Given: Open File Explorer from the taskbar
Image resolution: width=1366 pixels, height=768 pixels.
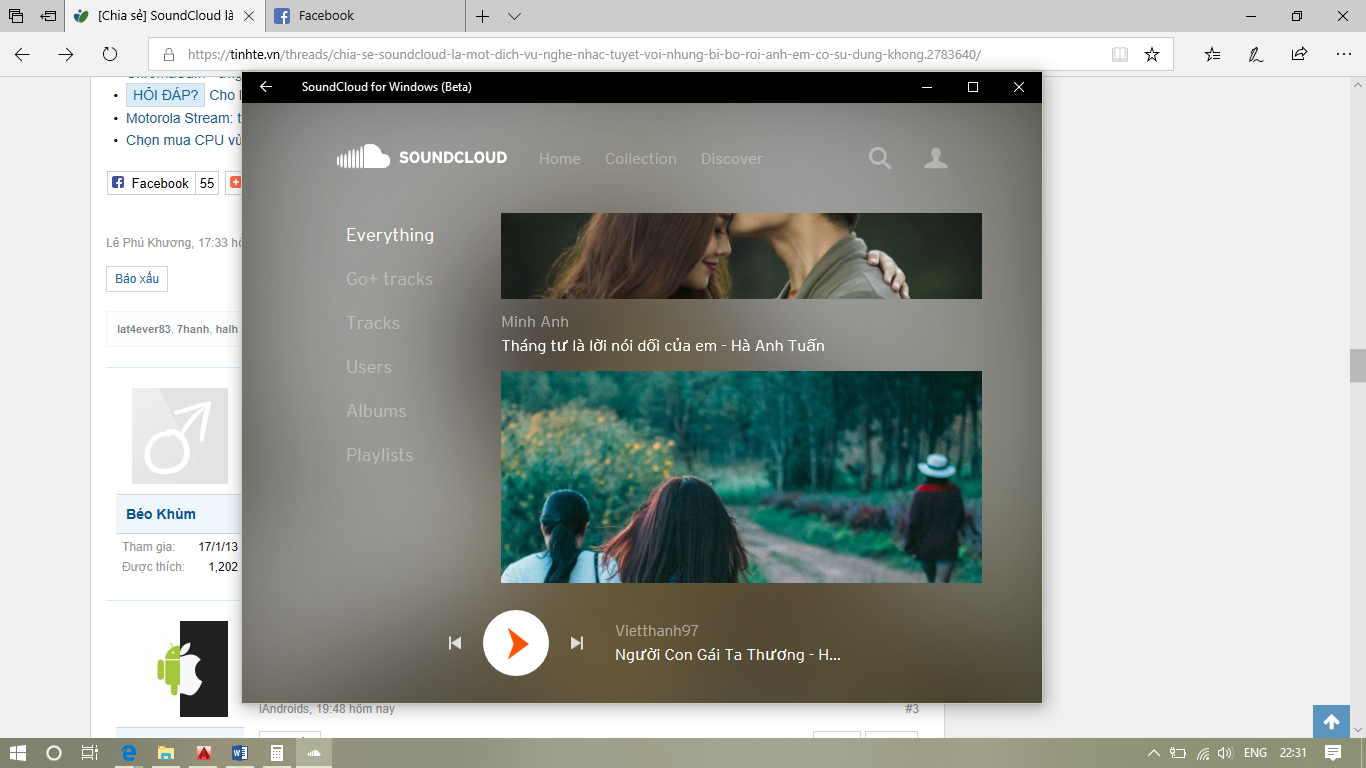Looking at the screenshot, I should pos(166,753).
